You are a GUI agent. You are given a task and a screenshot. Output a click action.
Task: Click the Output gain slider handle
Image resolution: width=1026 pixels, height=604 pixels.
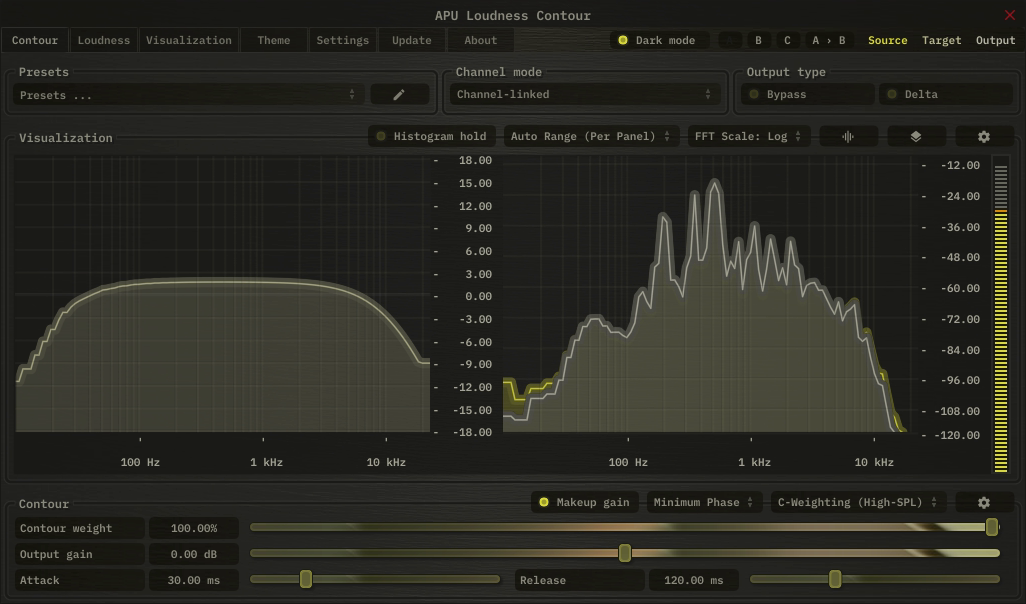click(x=625, y=553)
